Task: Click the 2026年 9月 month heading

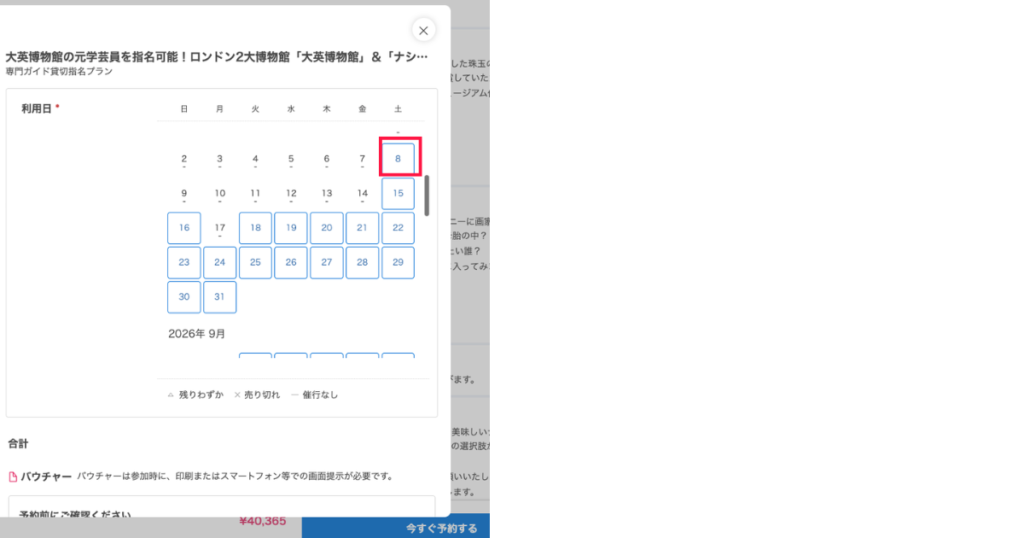Action: 197,334
